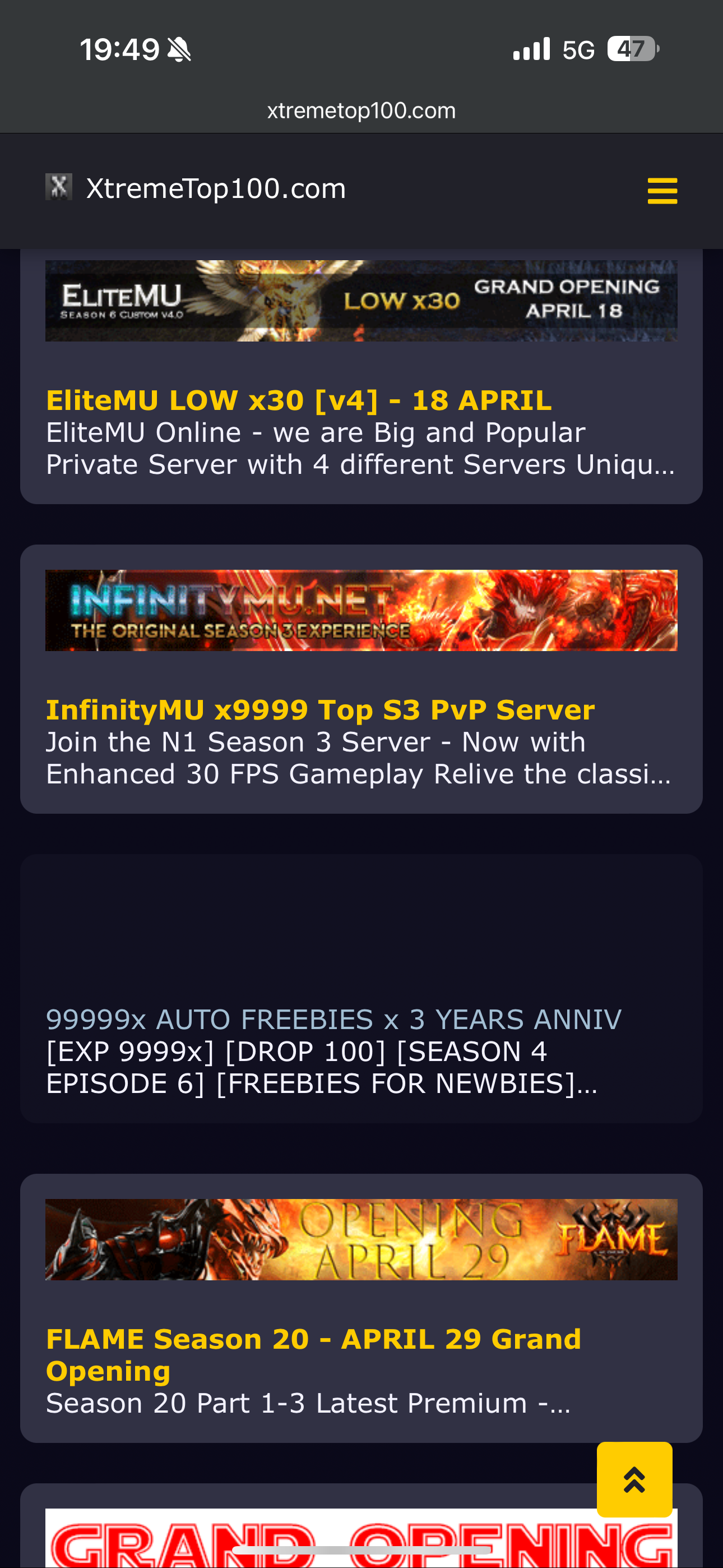Click the EliteMU Online description text
Viewport: 723px width, 1568px height.
[360, 449]
